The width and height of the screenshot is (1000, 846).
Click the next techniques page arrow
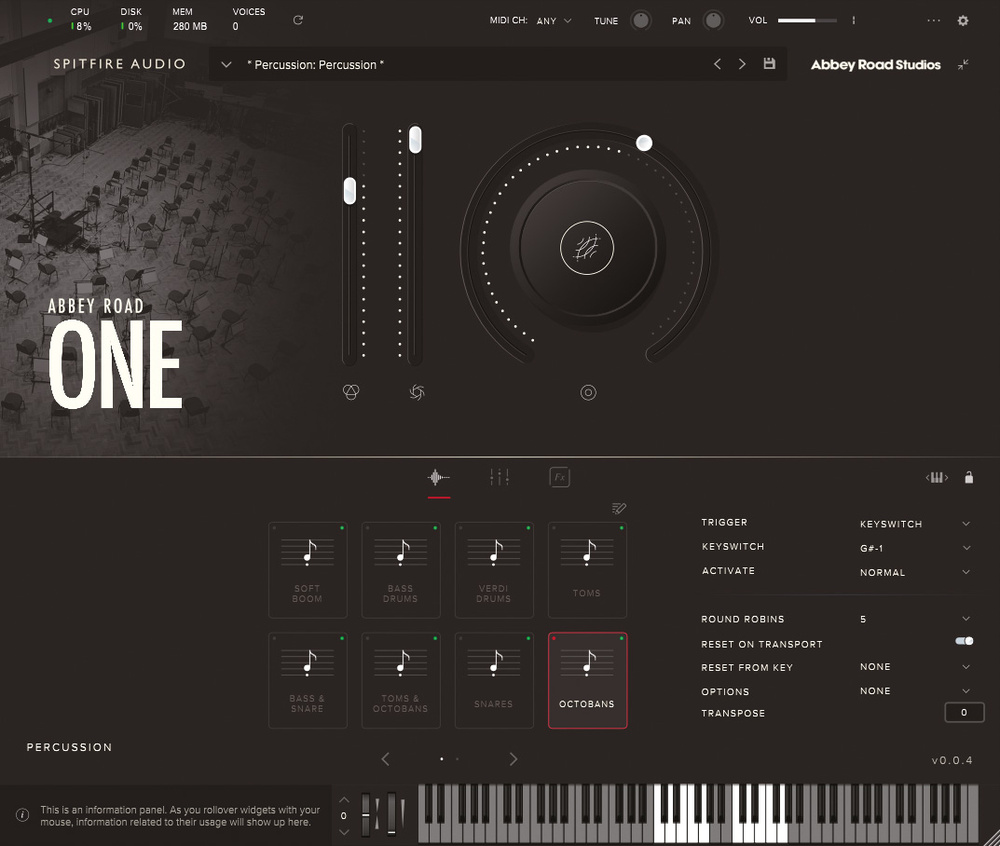point(513,759)
